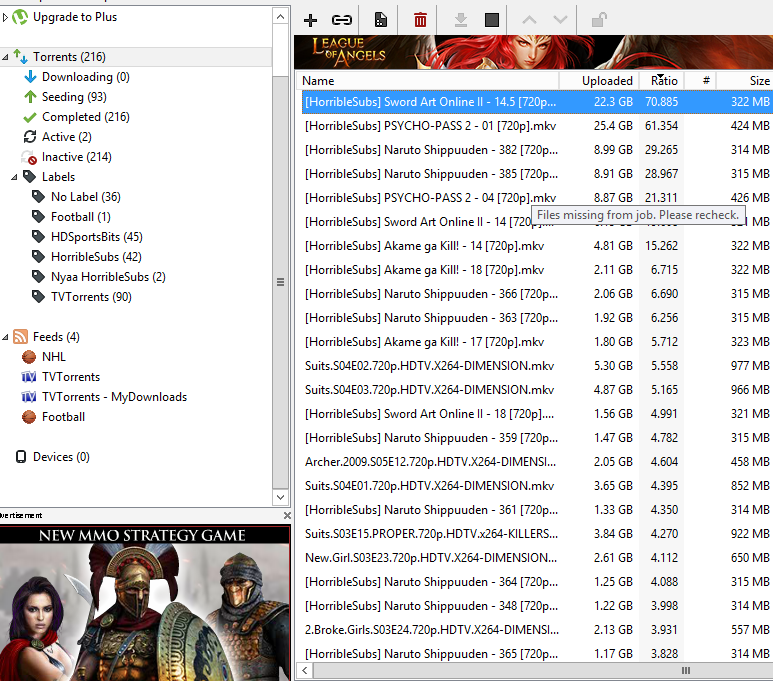This screenshot has height=681, width=773.
Task: Select Archer.2009.S05E12 torrent row
Action: (537, 462)
